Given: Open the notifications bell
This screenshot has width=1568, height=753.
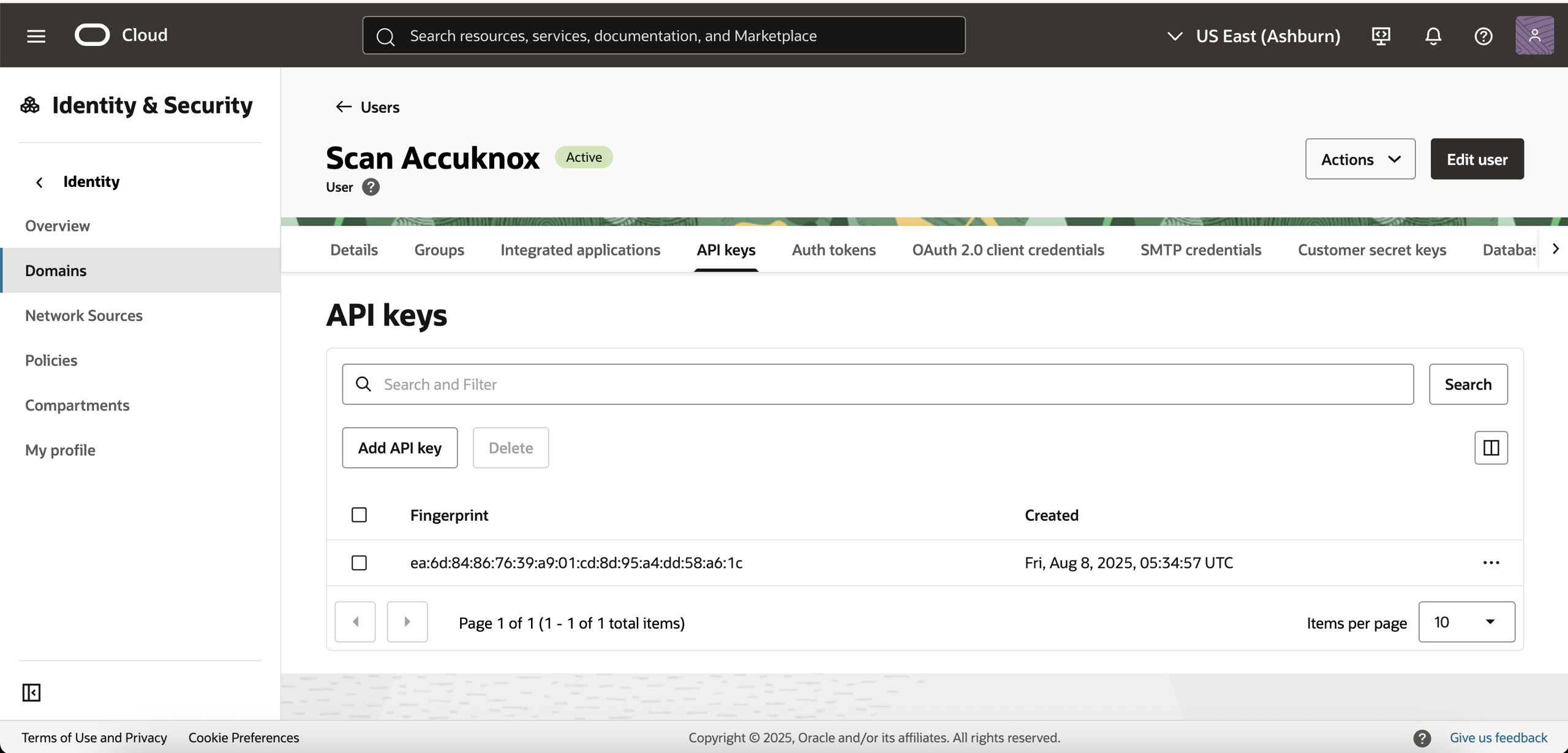Looking at the screenshot, I should [1433, 36].
